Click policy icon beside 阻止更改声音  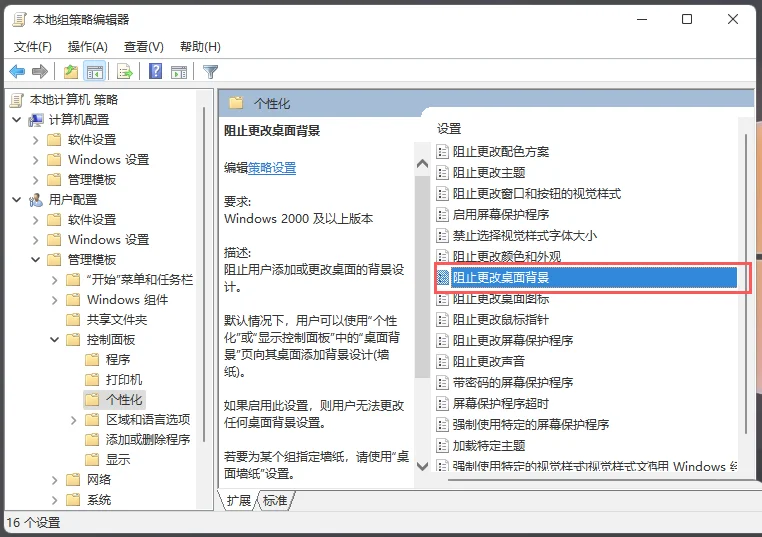pyautogui.click(x=442, y=362)
